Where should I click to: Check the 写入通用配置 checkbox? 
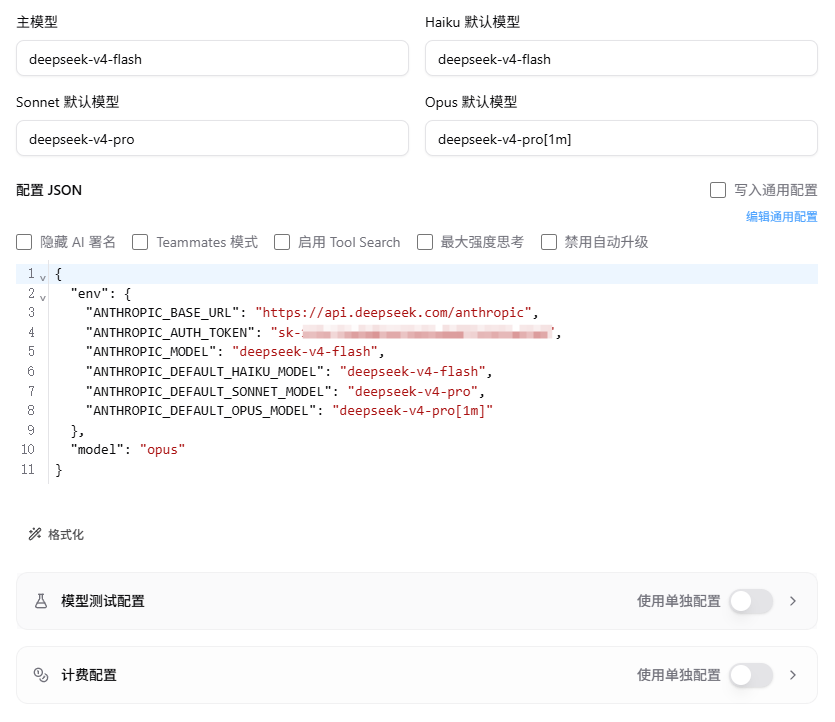click(718, 190)
